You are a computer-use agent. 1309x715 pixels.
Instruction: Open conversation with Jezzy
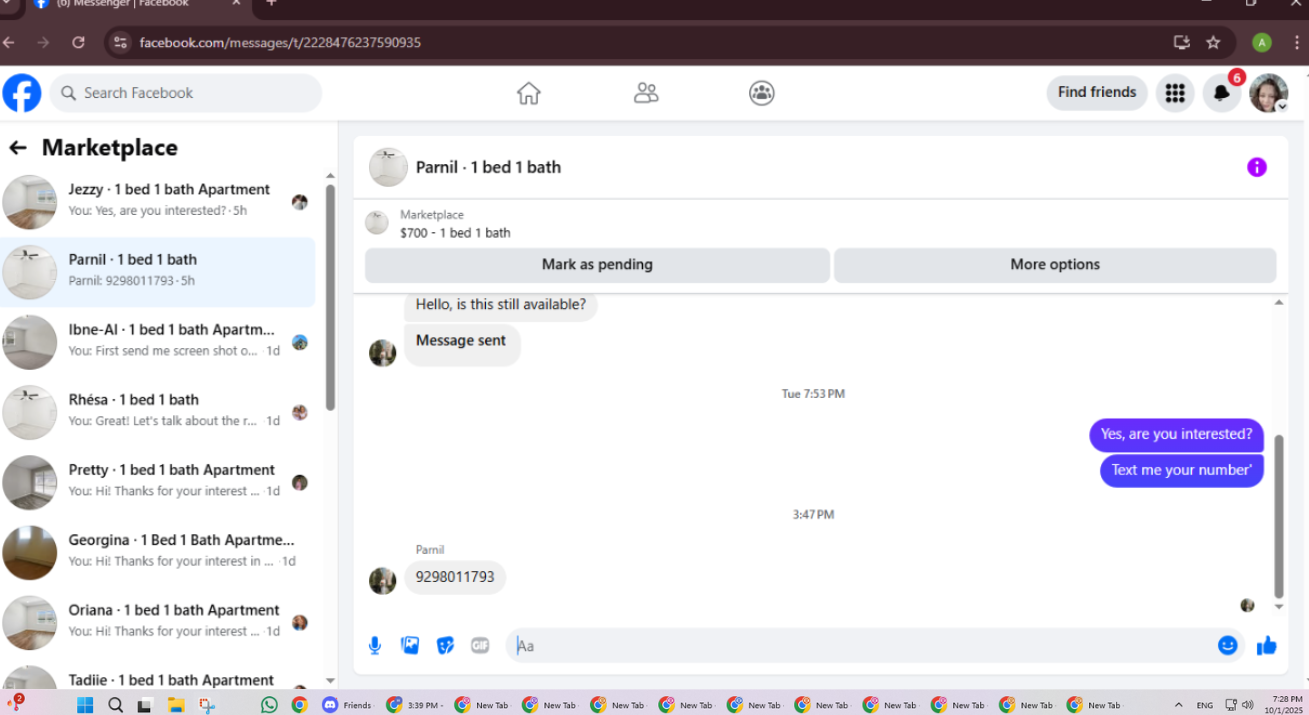(158, 201)
